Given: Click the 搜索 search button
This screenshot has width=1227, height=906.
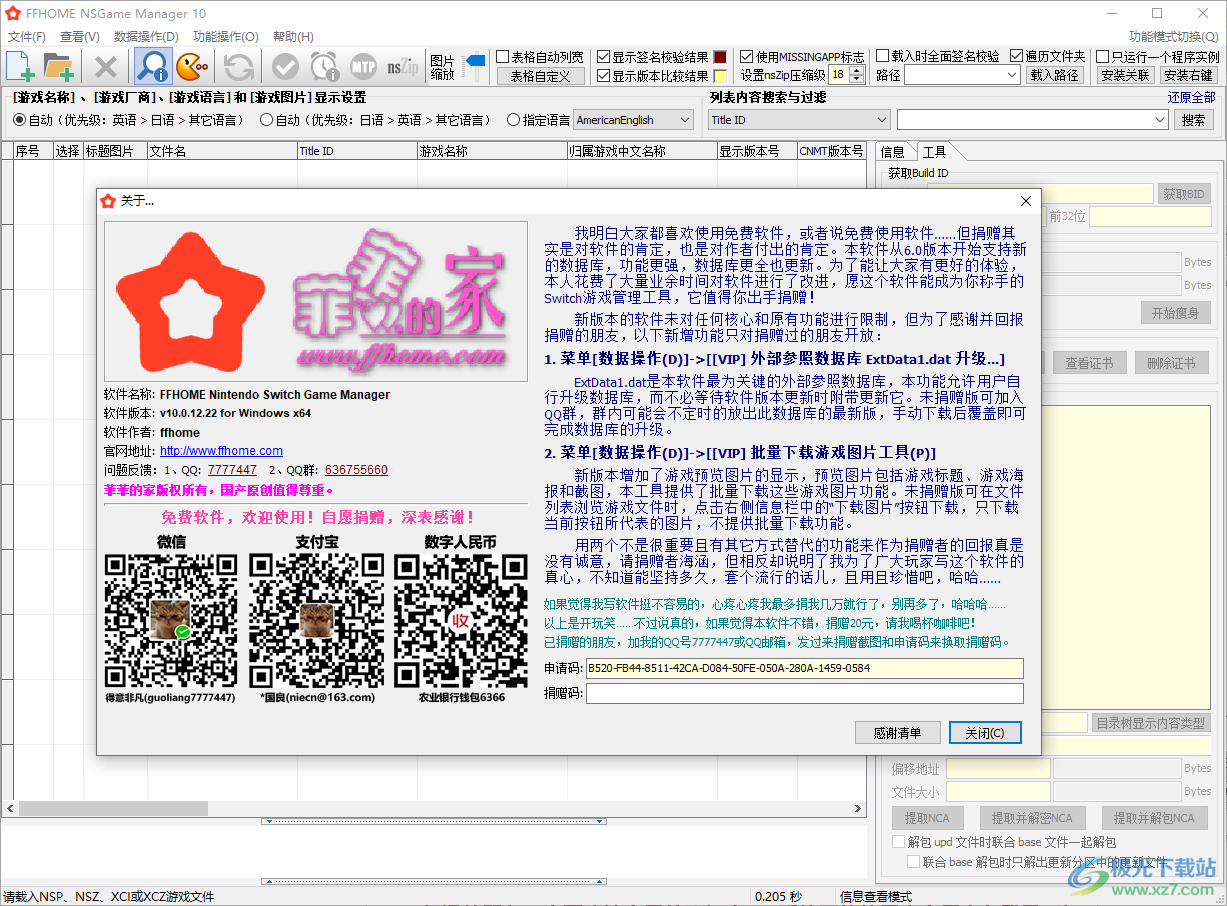Looking at the screenshot, I should (1193, 120).
